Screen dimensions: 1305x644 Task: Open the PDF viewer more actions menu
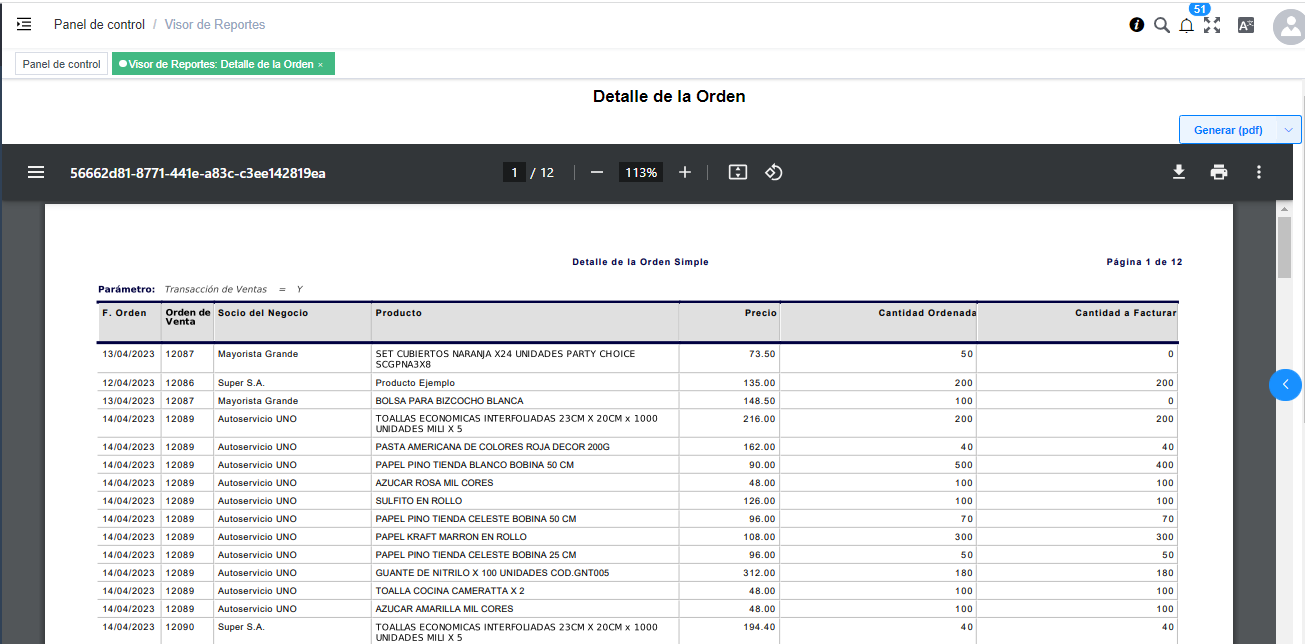tap(1258, 172)
